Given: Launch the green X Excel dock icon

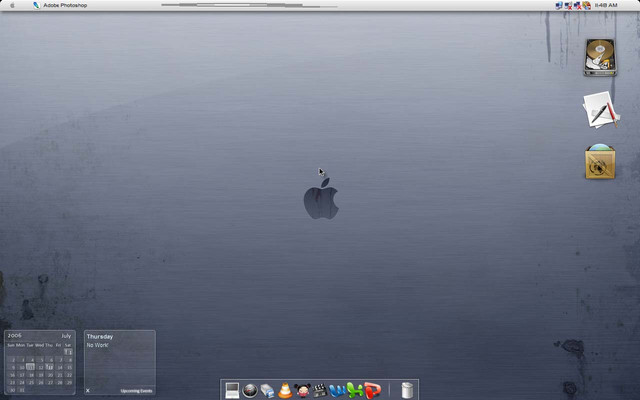Looking at the screenshot, I should click(x=355, y=390).
